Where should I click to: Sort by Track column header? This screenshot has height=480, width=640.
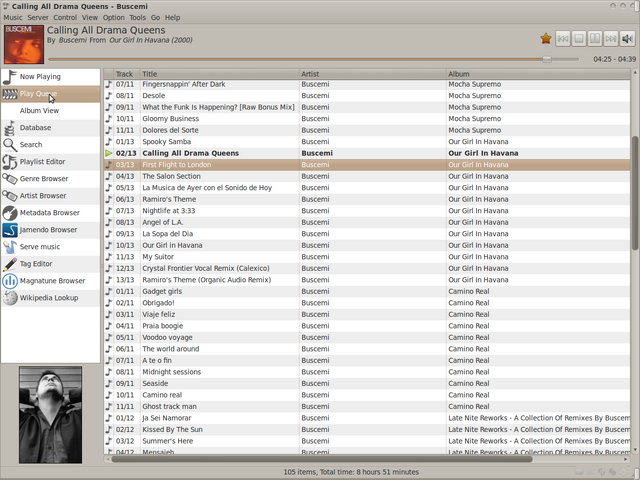tap(127, 74)
